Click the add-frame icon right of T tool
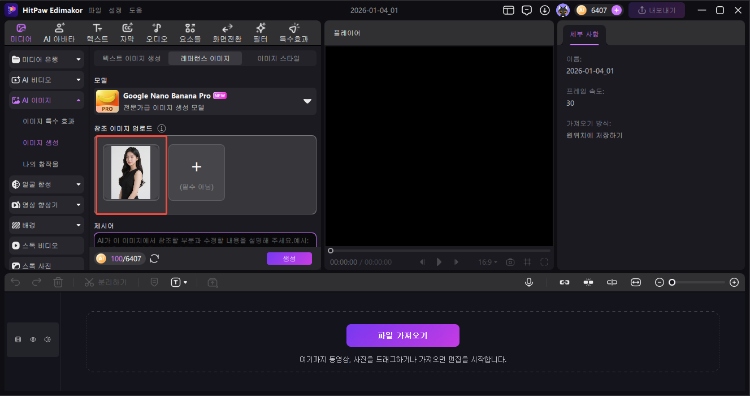The image size is (750, 396). tap(213, 283)
